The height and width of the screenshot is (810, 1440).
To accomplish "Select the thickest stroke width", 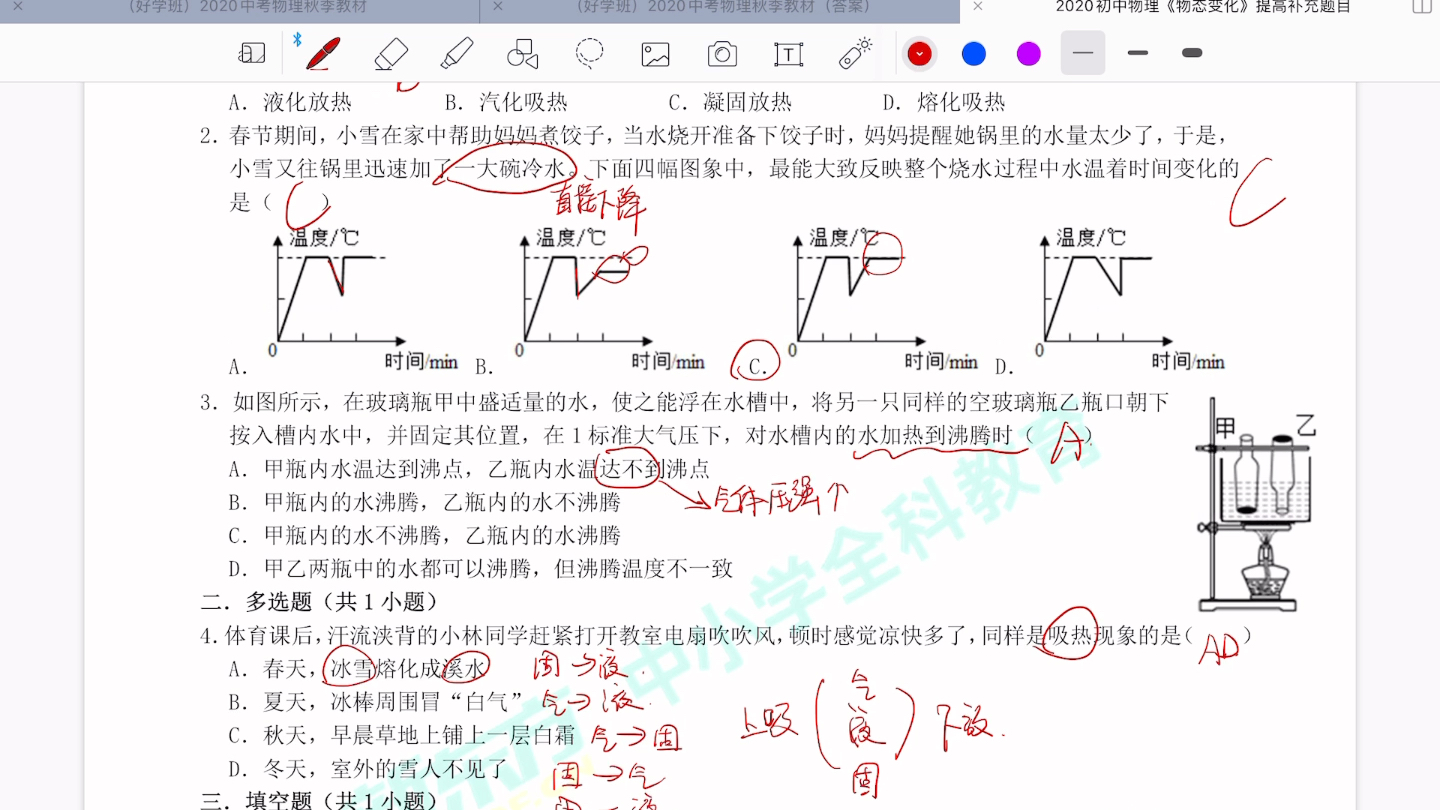I will (x=1192, y=52).
